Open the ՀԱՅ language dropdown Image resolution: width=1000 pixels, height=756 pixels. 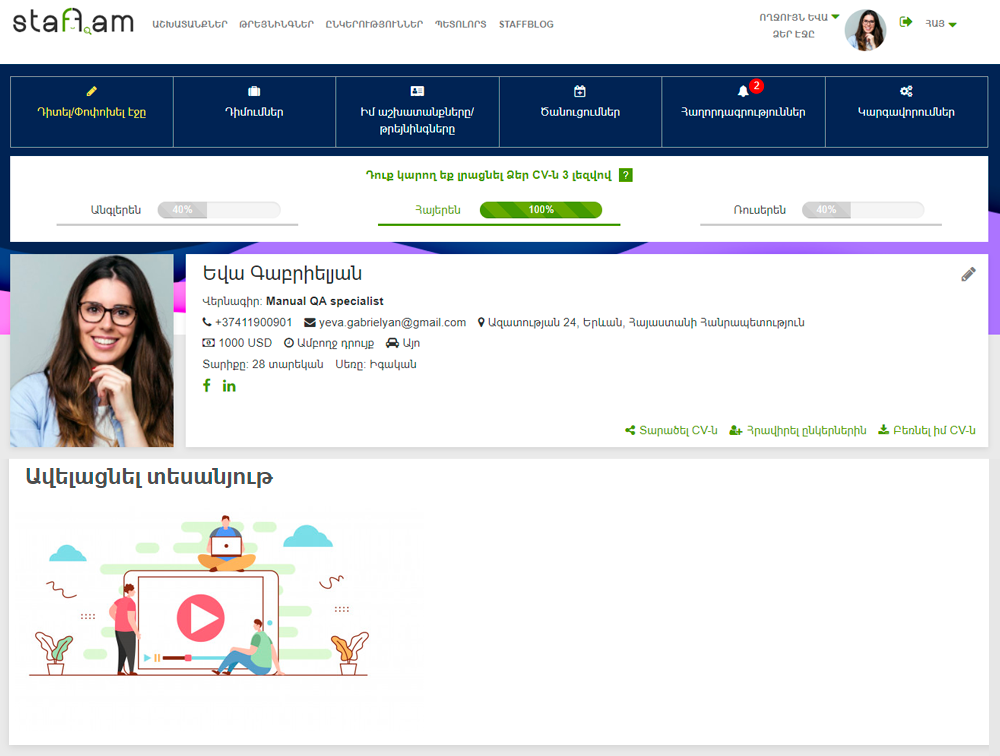[x=941, y=24]
